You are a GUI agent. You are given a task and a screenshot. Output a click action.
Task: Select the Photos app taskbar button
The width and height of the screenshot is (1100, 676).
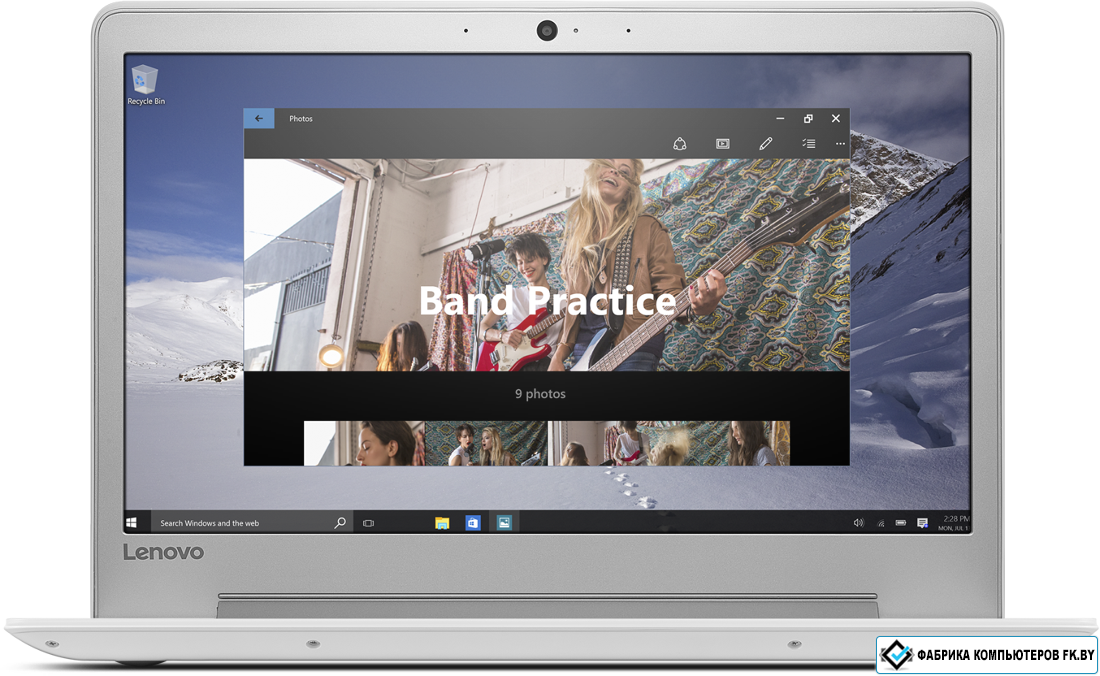click(x=504, y=522)
